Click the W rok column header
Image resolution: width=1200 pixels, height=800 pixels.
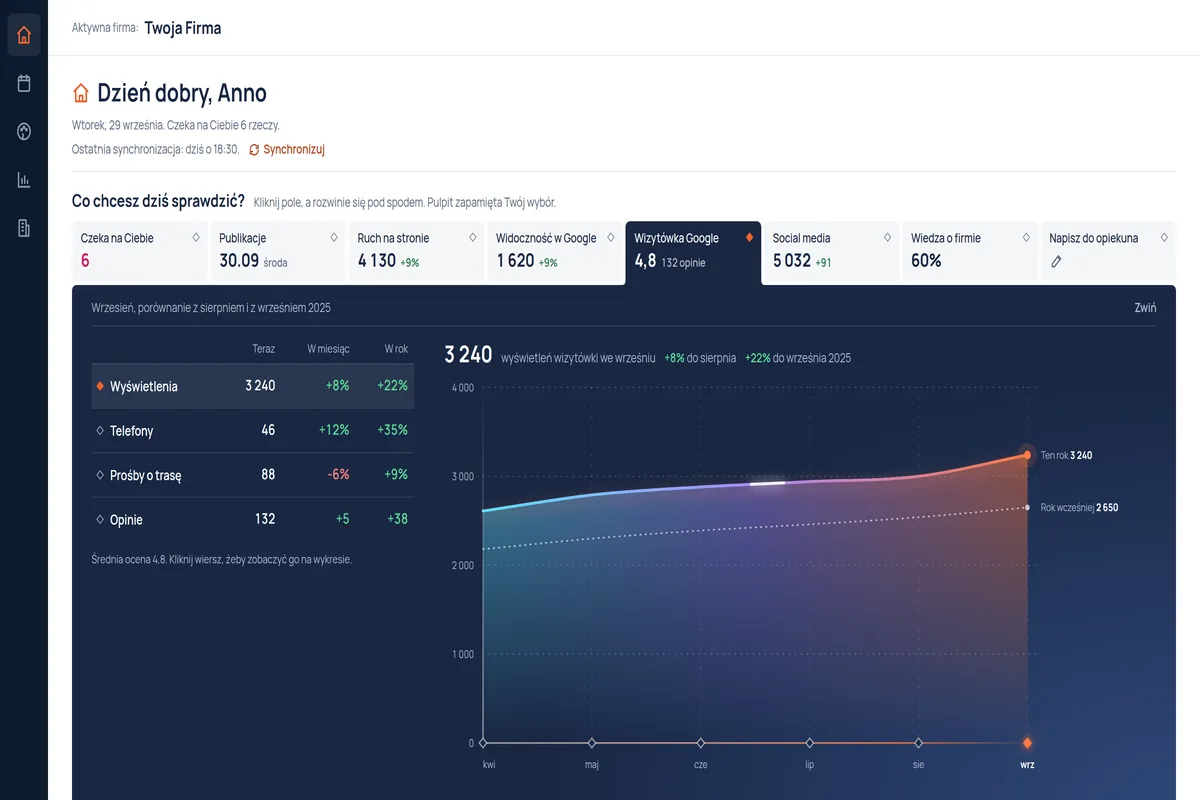(397, 349)
